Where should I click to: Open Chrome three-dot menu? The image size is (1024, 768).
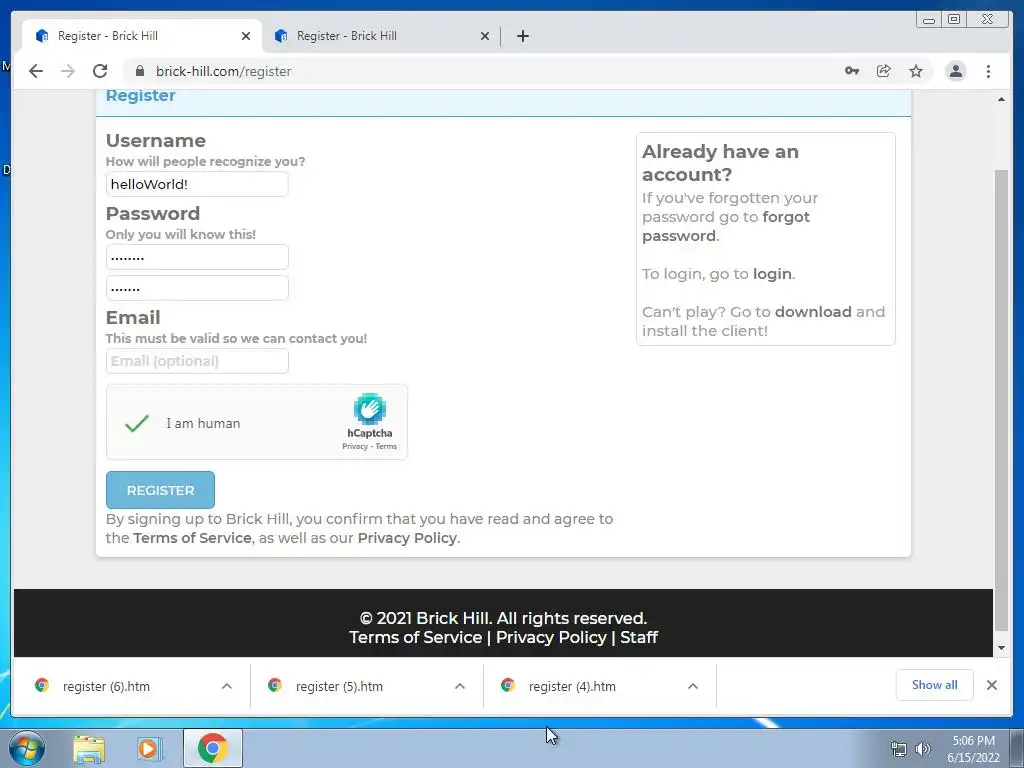tap(988, 71)
